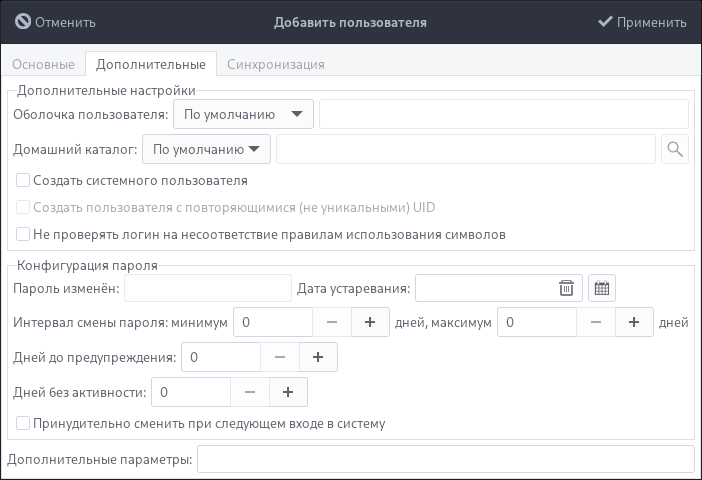Viewport: 702px width, 480px height.
Task: Open the calendar picker for expiration date
Action: coord(601,288)
